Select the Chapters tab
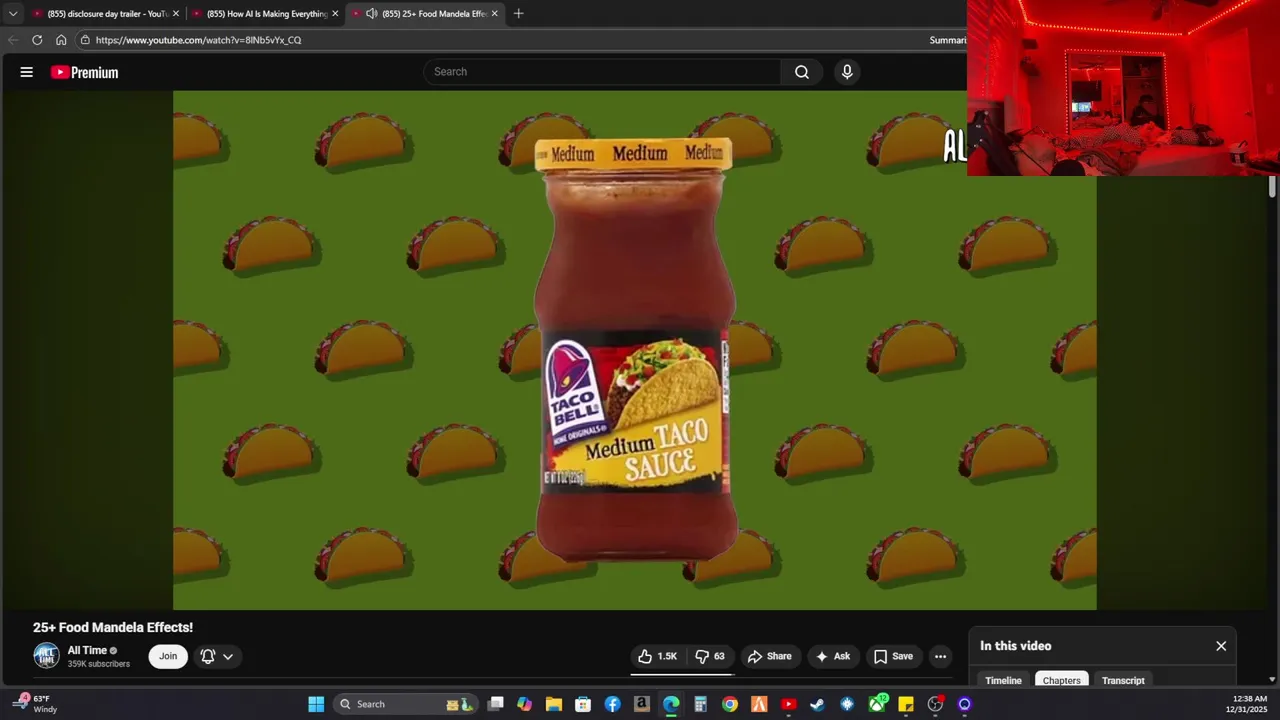Viewport: 1280px width, 720px height. pos(1061,680)
